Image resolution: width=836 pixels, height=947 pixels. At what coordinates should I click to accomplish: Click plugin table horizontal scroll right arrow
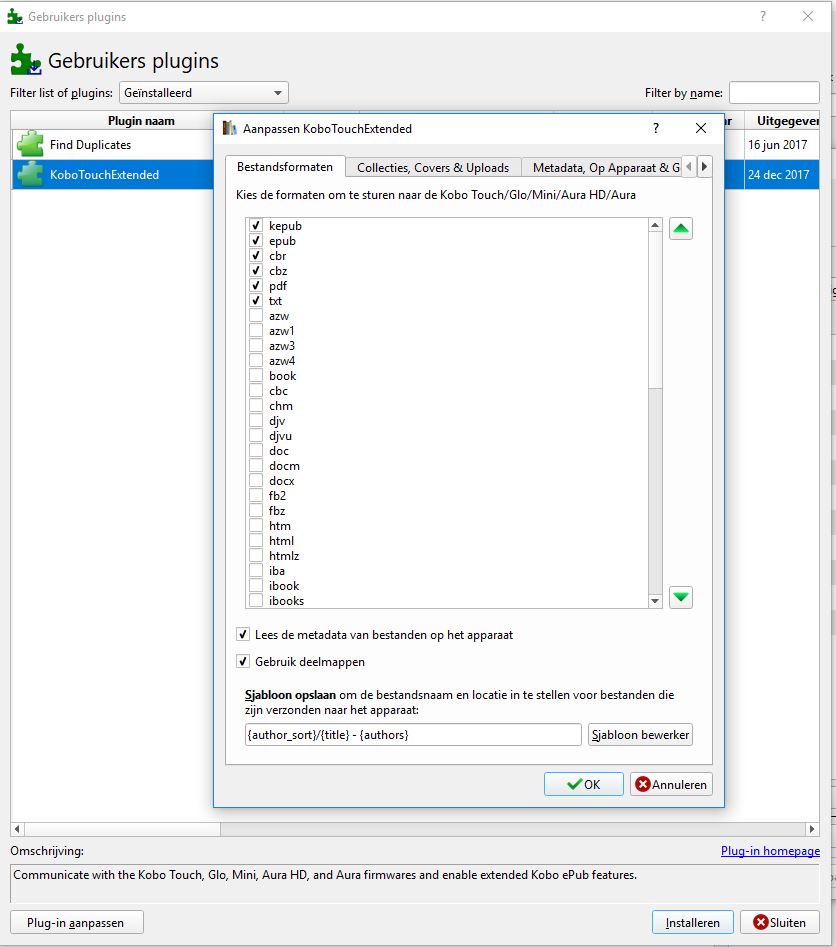click(x=812, y=829)
